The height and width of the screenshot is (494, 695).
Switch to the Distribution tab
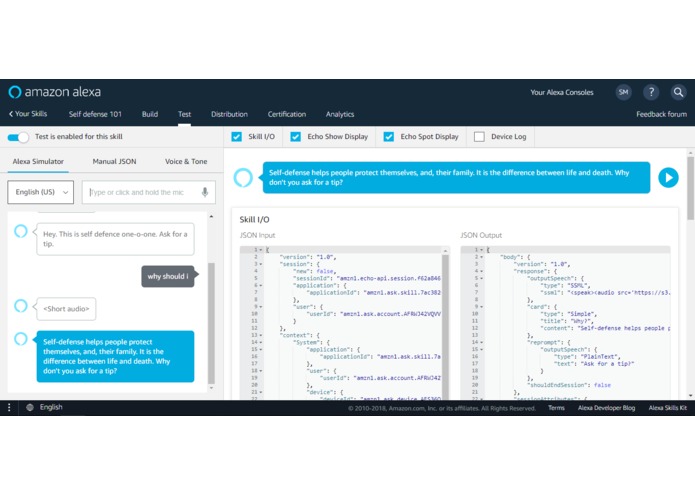pyautogui.click(x=229, y=114)
